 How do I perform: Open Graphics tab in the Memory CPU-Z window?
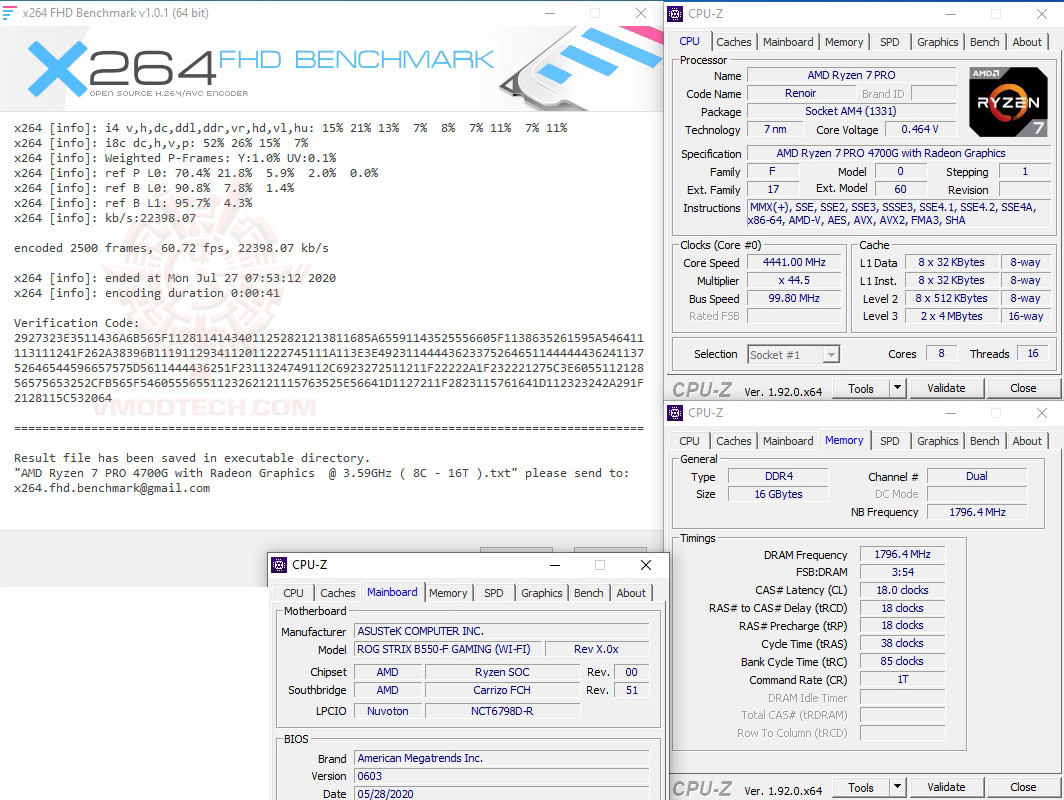click(937, 441)
